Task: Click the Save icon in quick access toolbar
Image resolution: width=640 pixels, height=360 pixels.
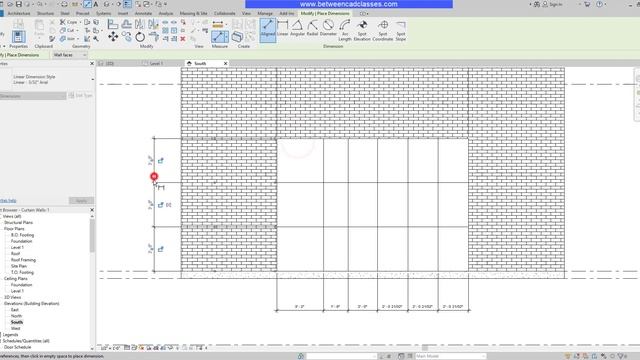Action: pos(19,4)
